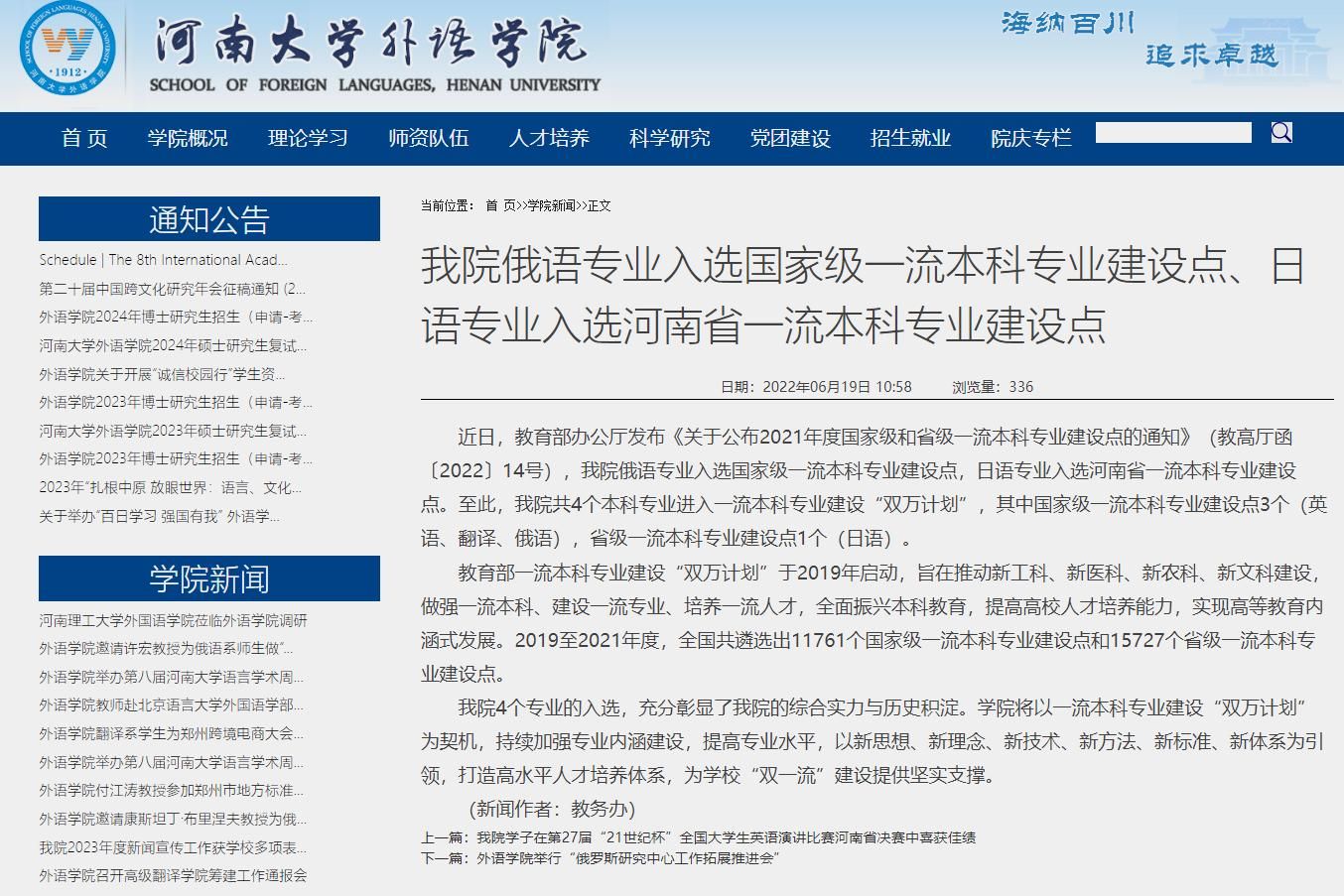Open 召开高级翻译学院筹建工作通报会 news item
The image size is (1344, 896).
pos(173,875)
